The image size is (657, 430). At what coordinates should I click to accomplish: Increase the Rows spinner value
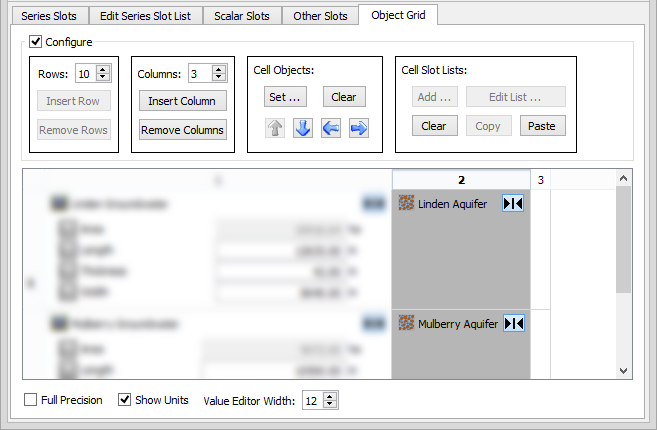104,69
